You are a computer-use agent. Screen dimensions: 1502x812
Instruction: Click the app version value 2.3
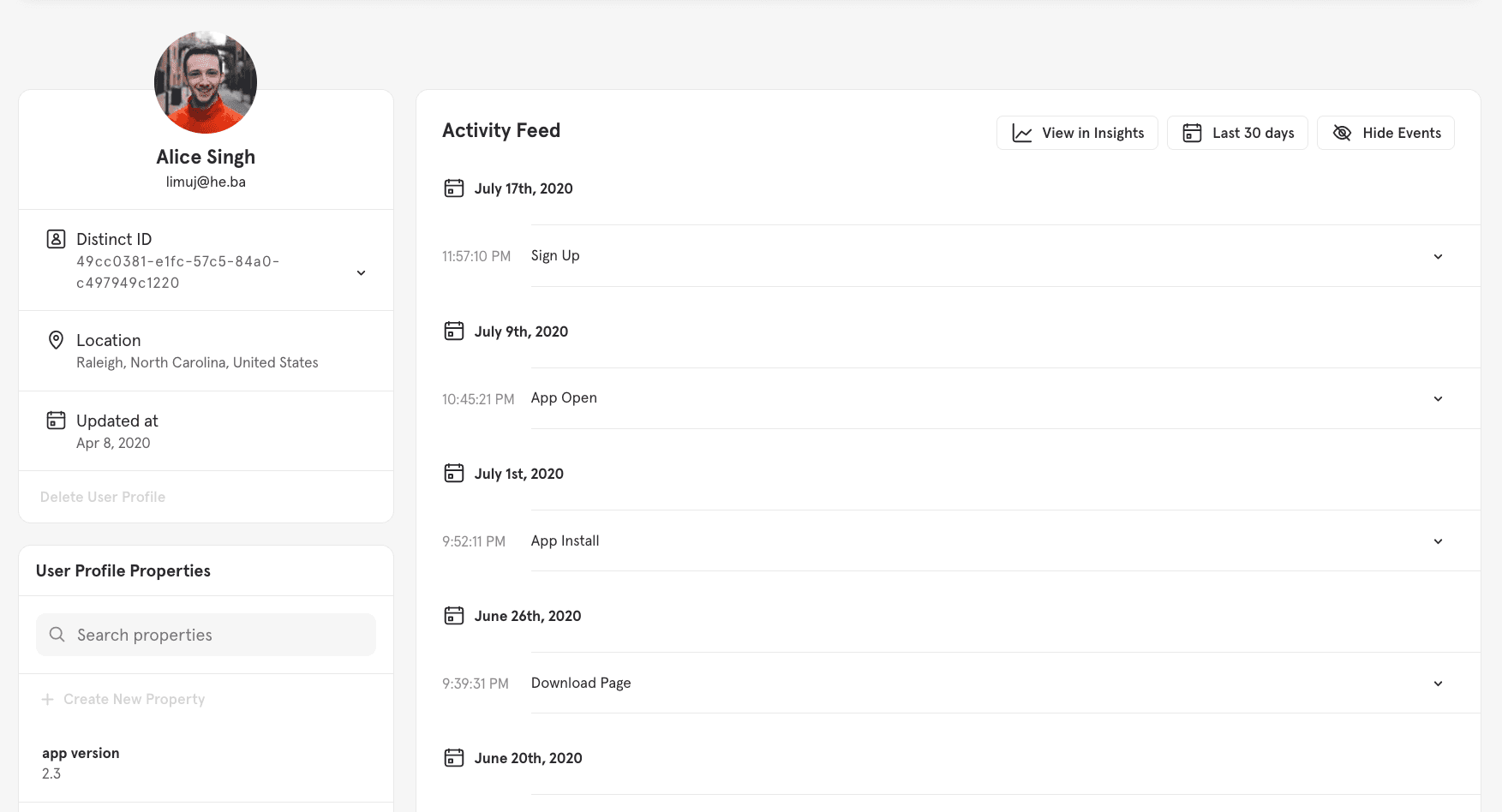pos(51,773)
